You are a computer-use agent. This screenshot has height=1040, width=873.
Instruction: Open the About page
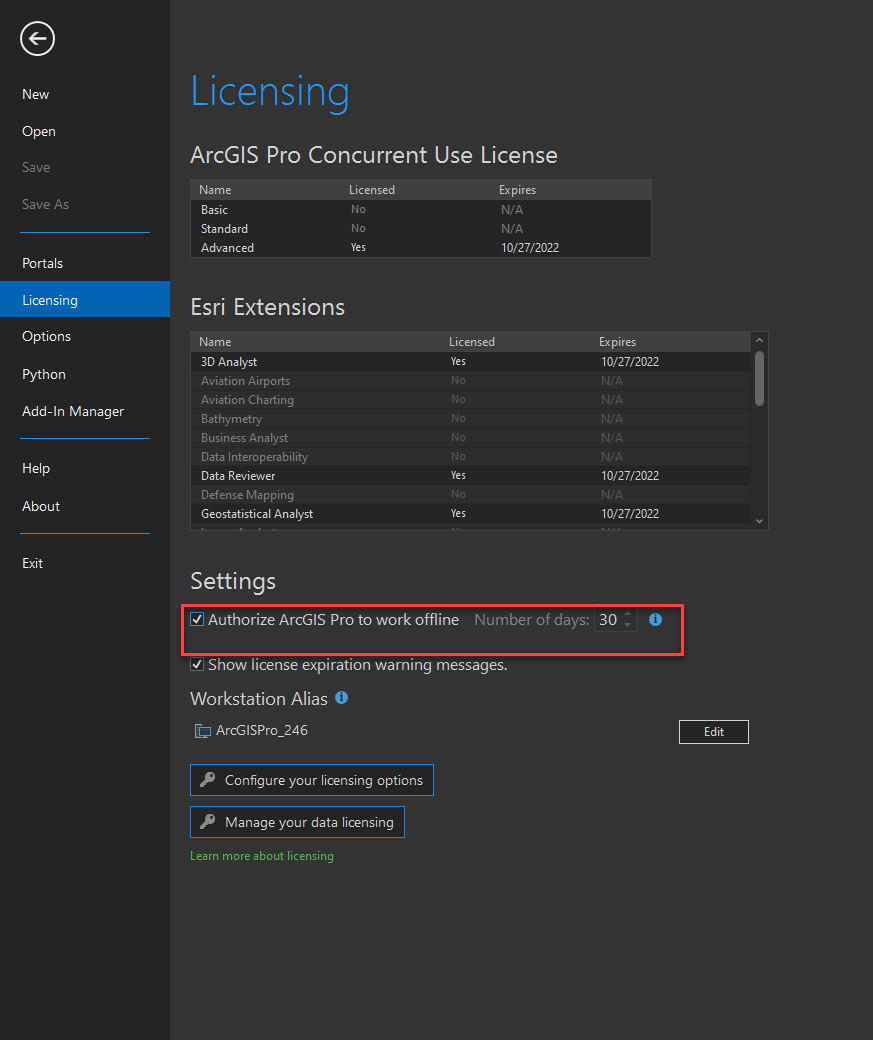pyautogui.click(x=41, y=506)
